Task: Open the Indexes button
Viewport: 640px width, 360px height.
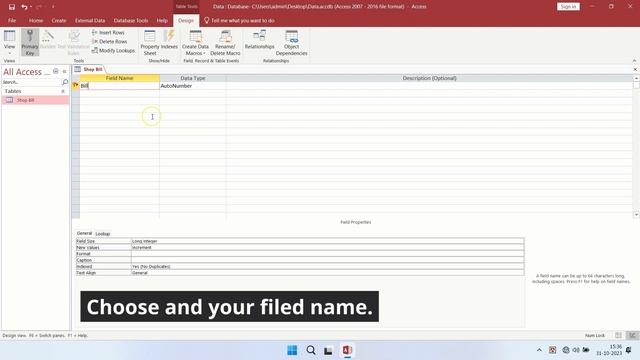Action: tap(169, 40)
